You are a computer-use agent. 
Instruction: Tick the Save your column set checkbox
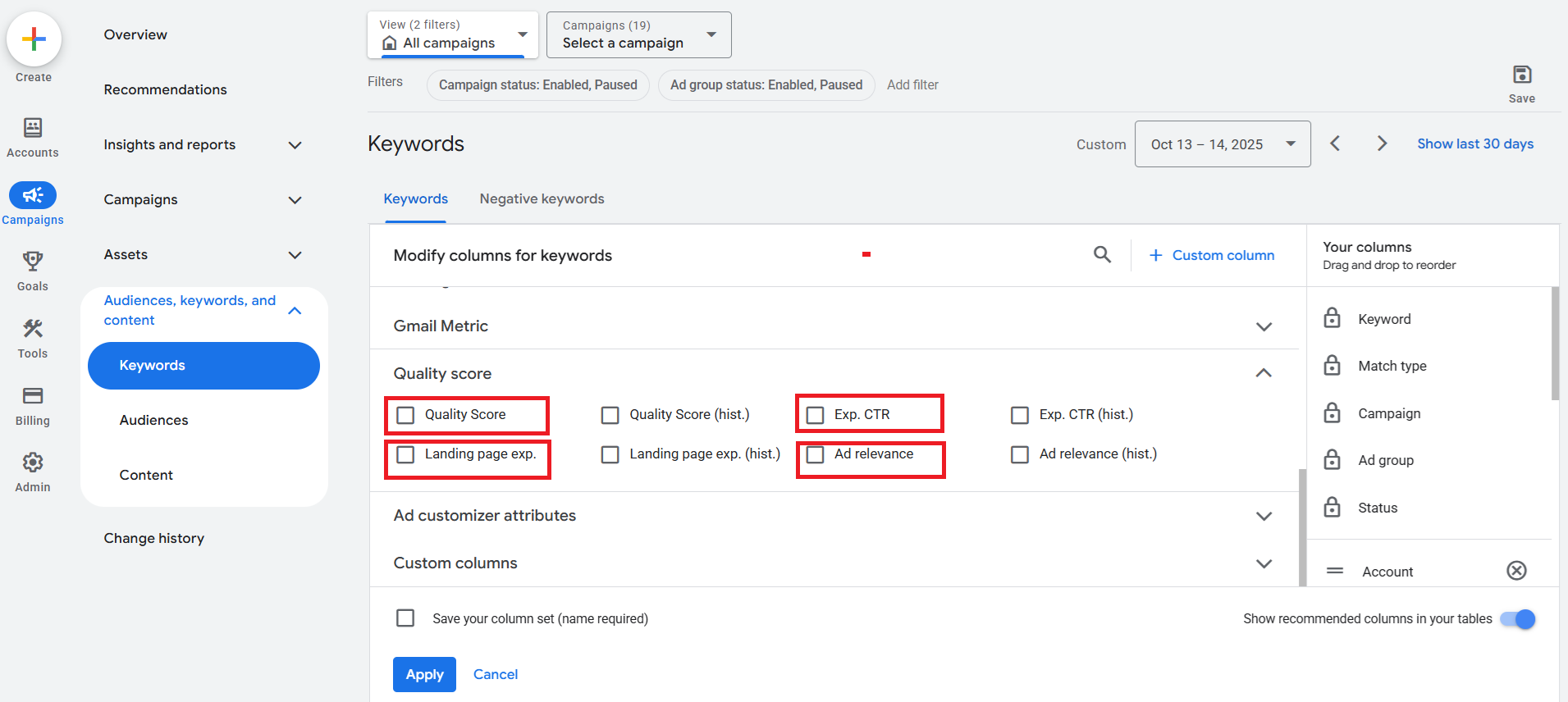coord(405,618)
